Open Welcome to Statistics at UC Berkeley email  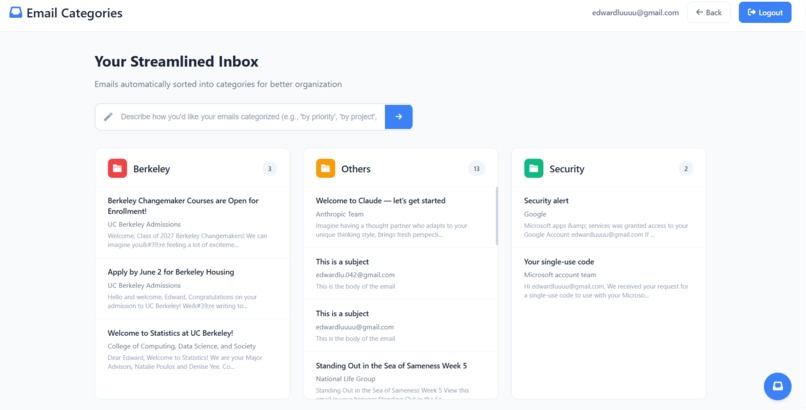[192, 350]
